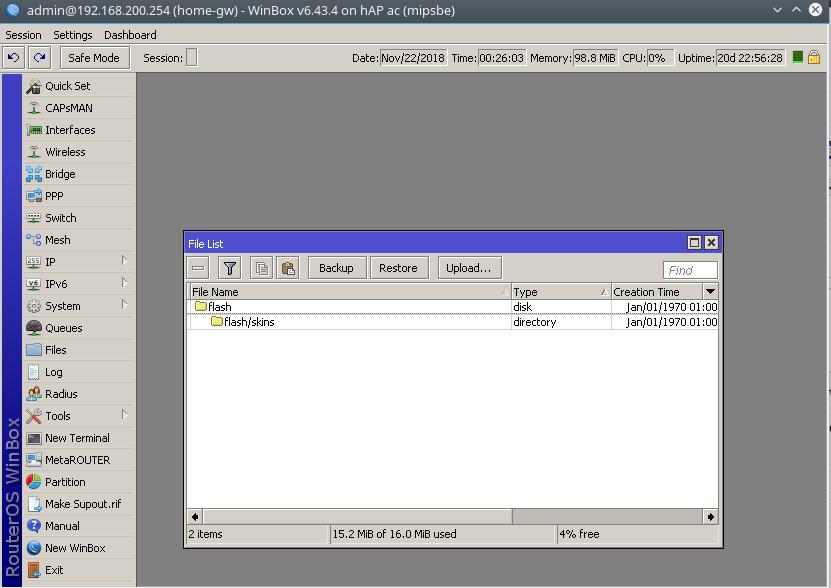Sort by Creation Time column header
This screenshot has width=831, height=588.
[x=657, y=292]
